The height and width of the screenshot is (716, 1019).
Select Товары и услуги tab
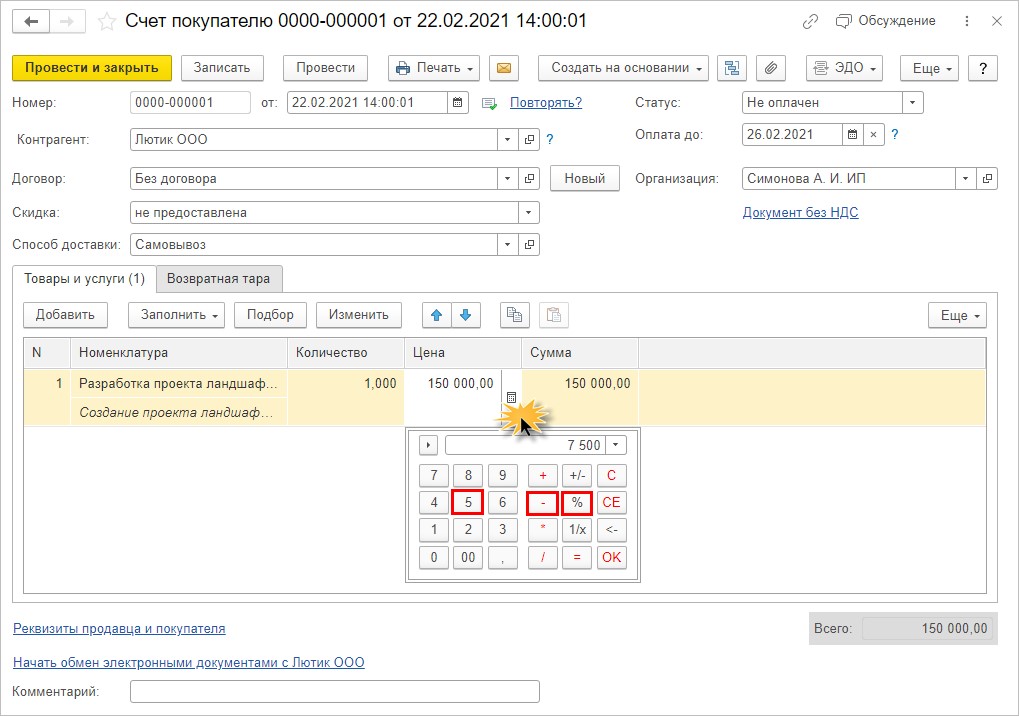click(85, 279)
